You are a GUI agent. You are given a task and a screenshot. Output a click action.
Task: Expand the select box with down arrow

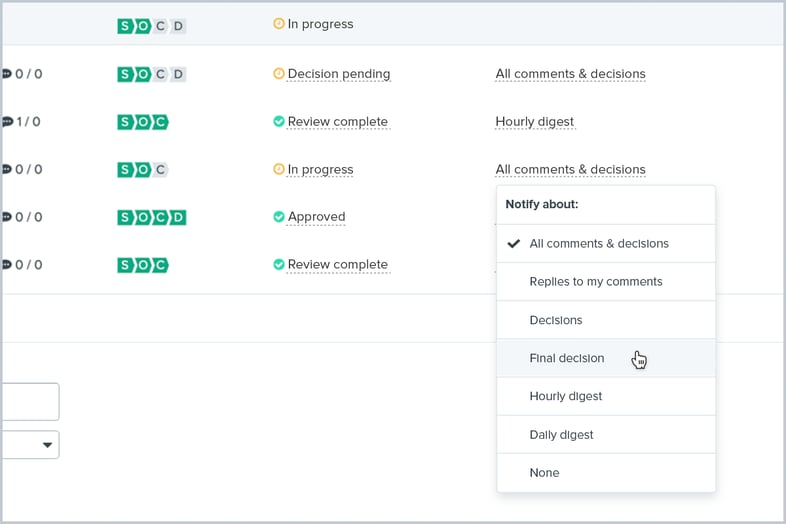click(30, 445)
